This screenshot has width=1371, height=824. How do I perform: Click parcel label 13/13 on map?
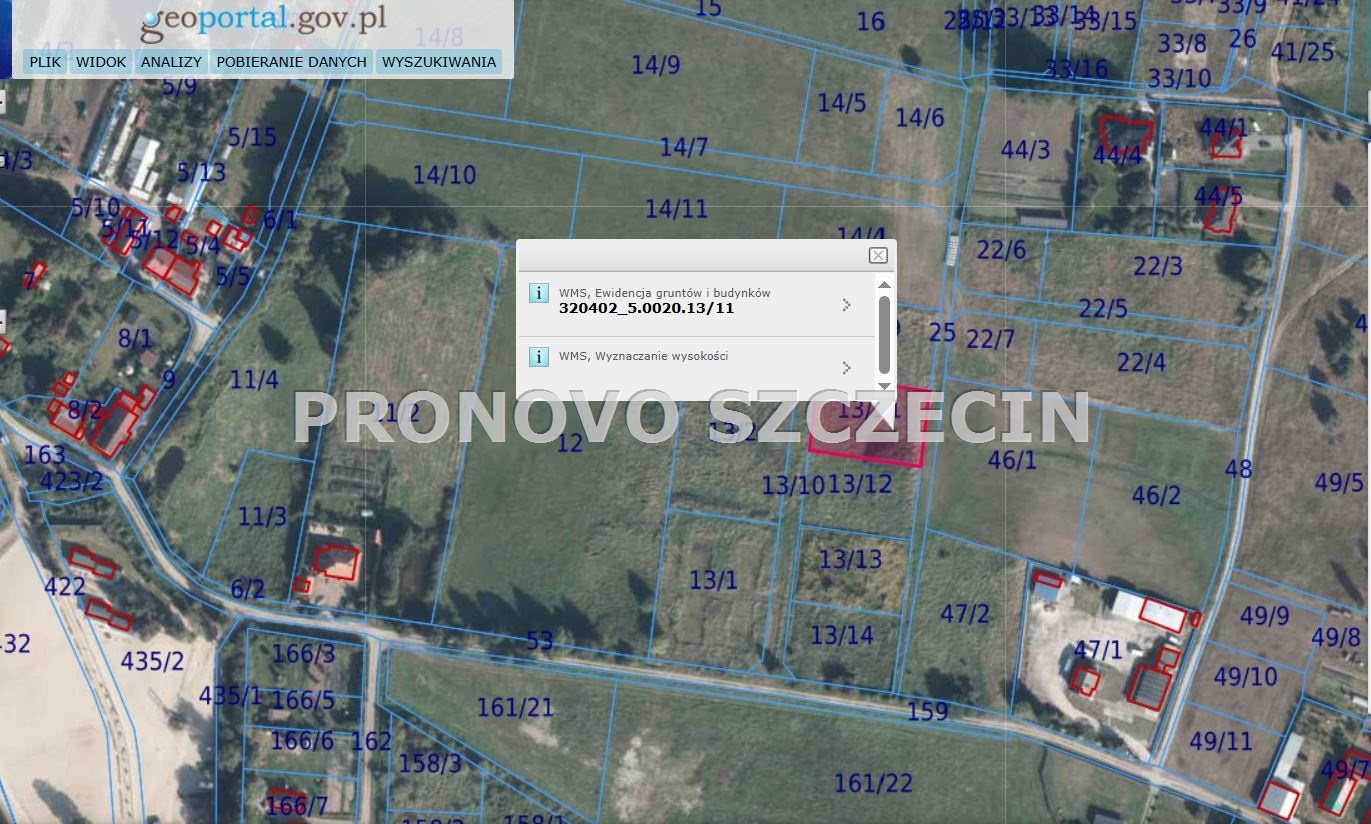[x=851, y=559]
